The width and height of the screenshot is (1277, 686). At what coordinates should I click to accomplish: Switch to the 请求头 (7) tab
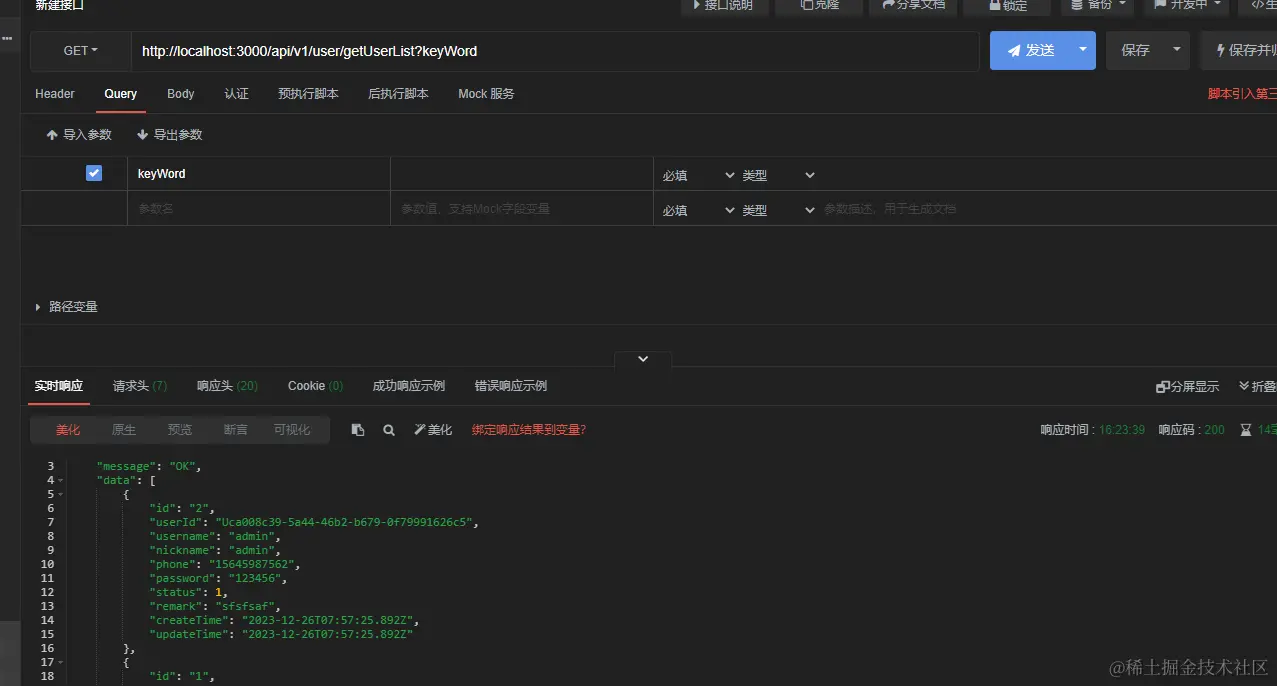[x=140, y=386]
